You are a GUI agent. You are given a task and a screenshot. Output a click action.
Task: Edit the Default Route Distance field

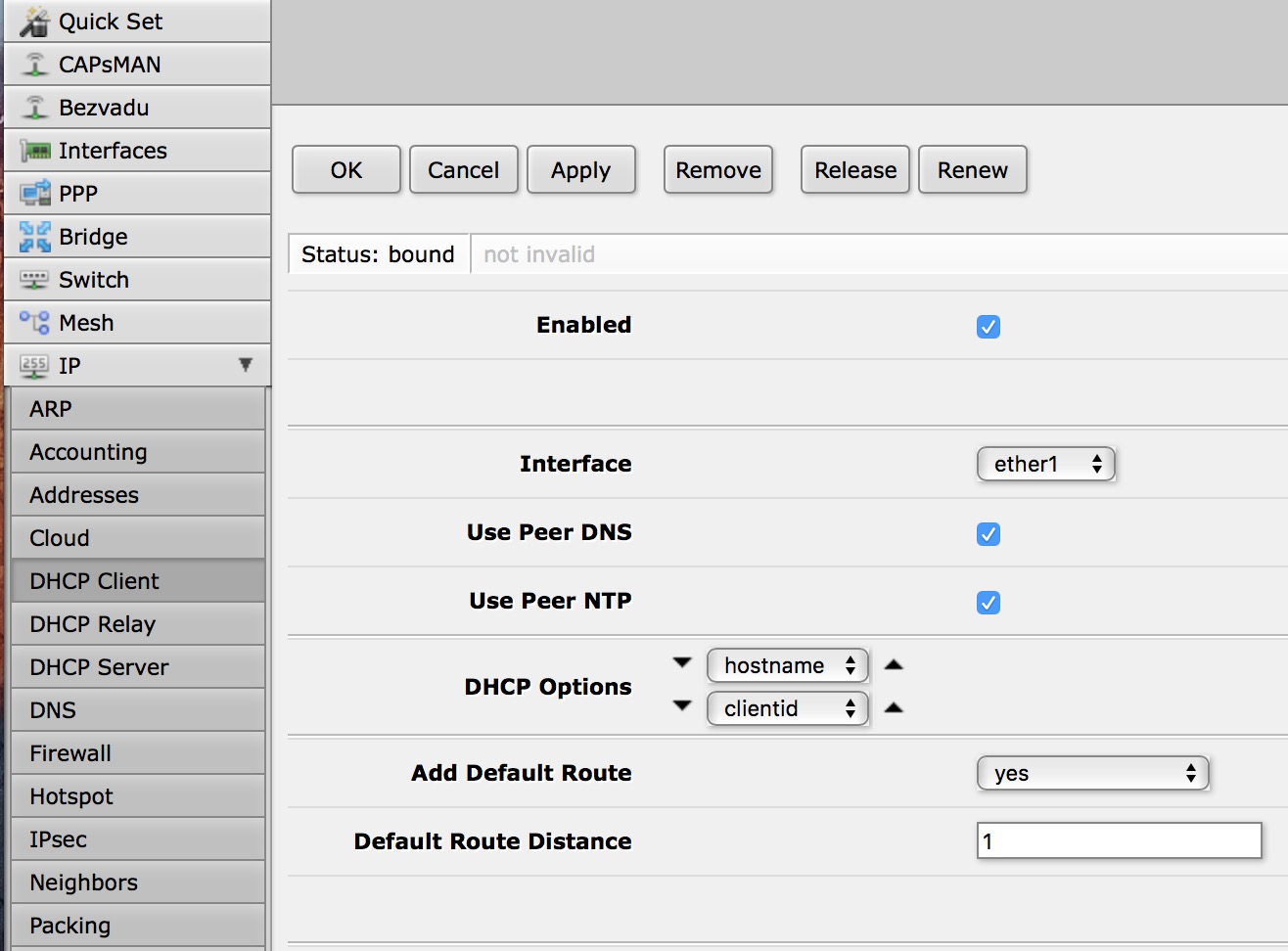(1118, 840)
